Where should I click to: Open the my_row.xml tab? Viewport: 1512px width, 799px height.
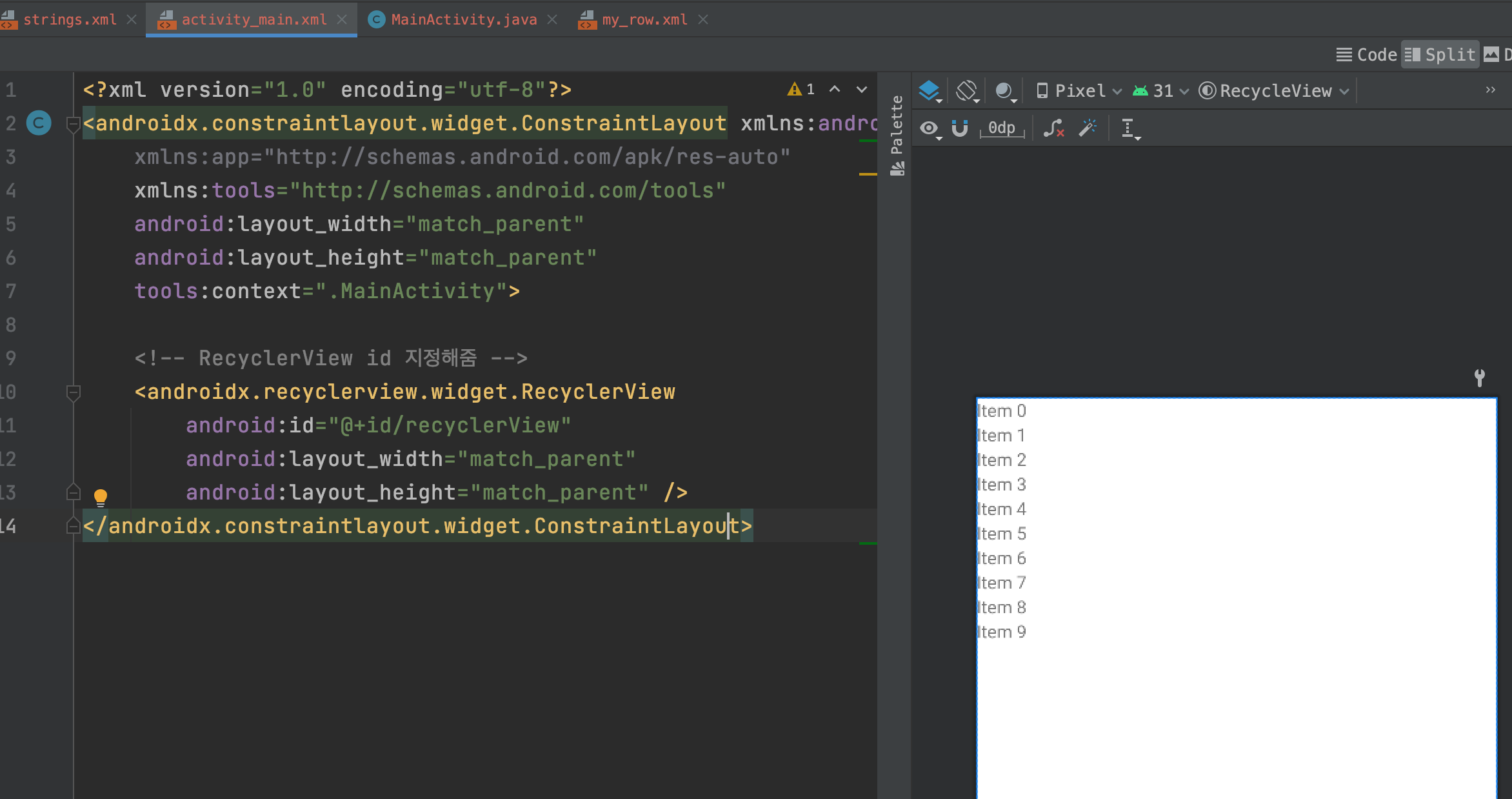644,19
